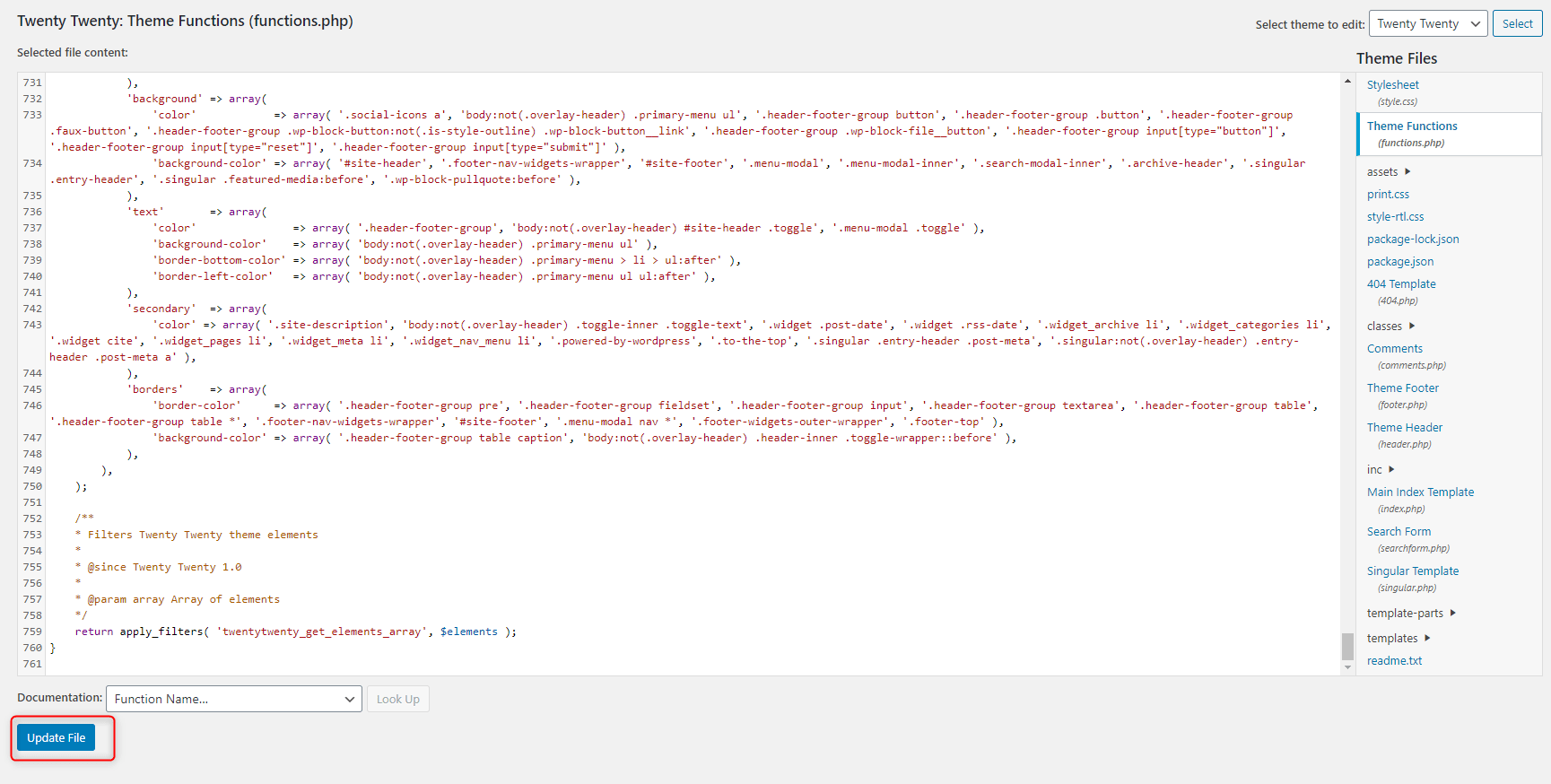Click the apply_filters function name in code
This screenshot has width=1551, height=784.
click(x=161, y=632)
